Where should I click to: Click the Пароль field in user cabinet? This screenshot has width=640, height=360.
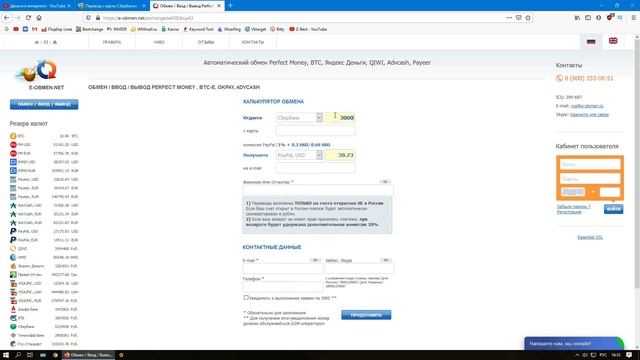[x=590, y=178]
